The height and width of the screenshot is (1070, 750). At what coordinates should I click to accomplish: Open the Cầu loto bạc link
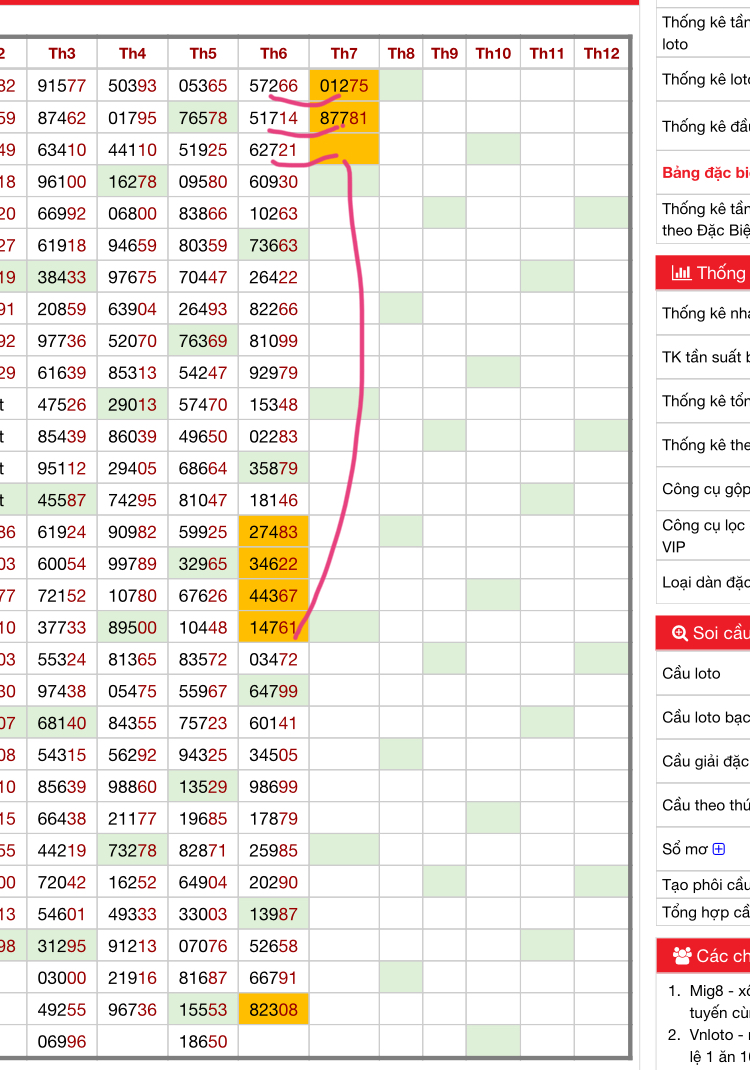pos(705,717)
